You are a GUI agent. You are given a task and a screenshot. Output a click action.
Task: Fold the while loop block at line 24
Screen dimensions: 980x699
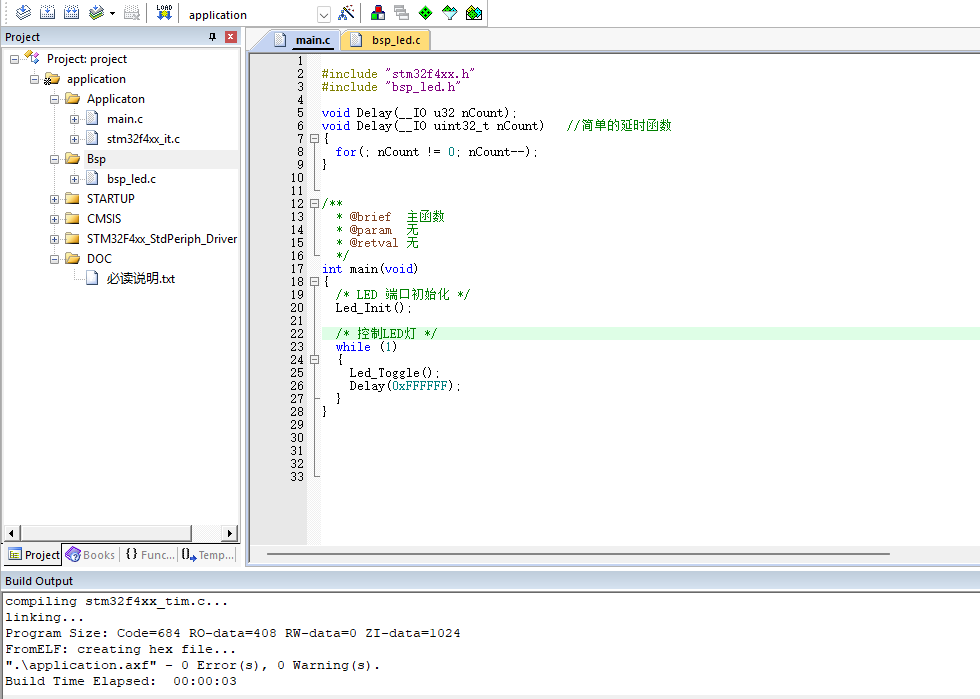[314, 360]
